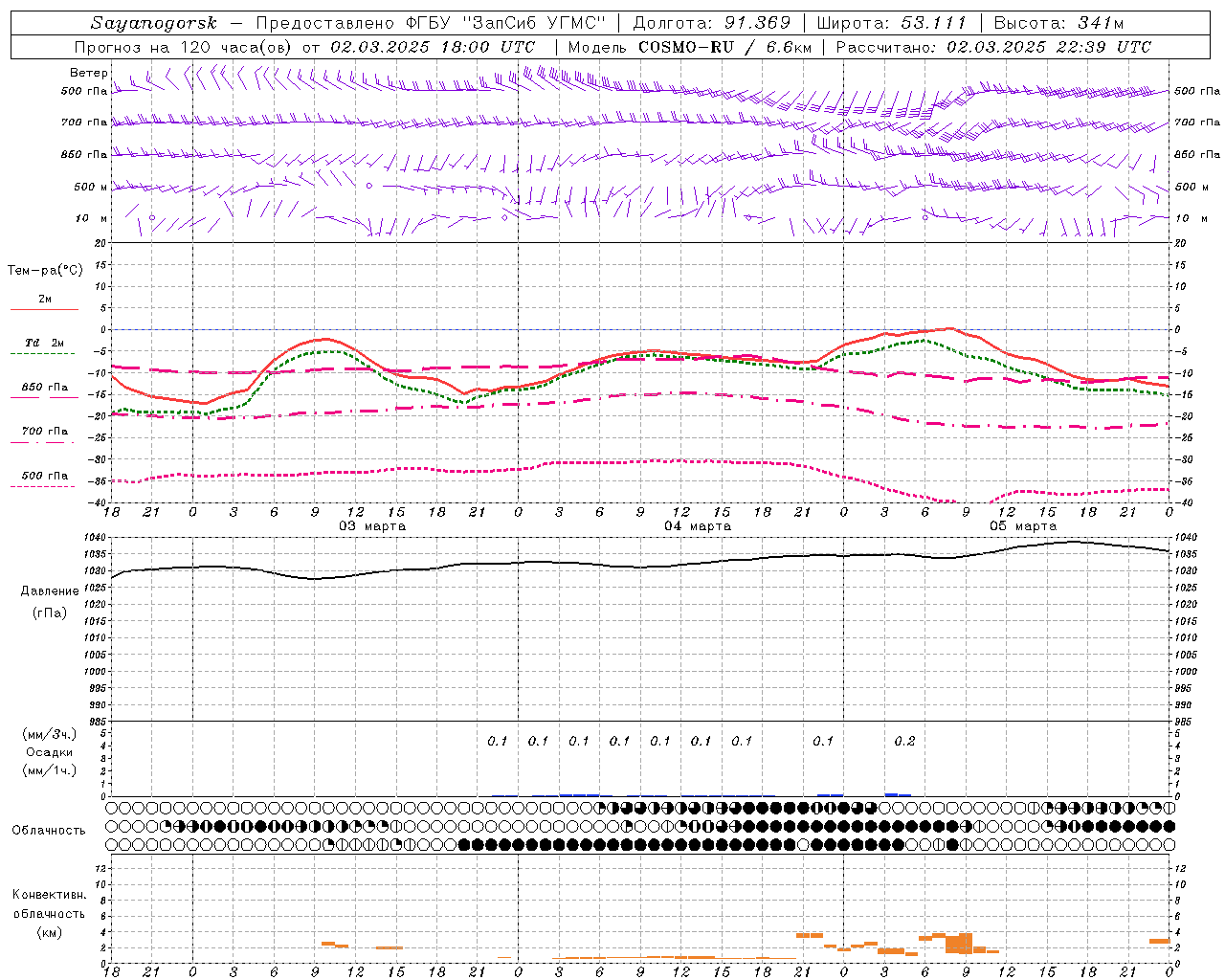Click the "Td 2м" dew point legend entry
The width and height of the screenshot is (1225, 980).
tap(45, 343)
